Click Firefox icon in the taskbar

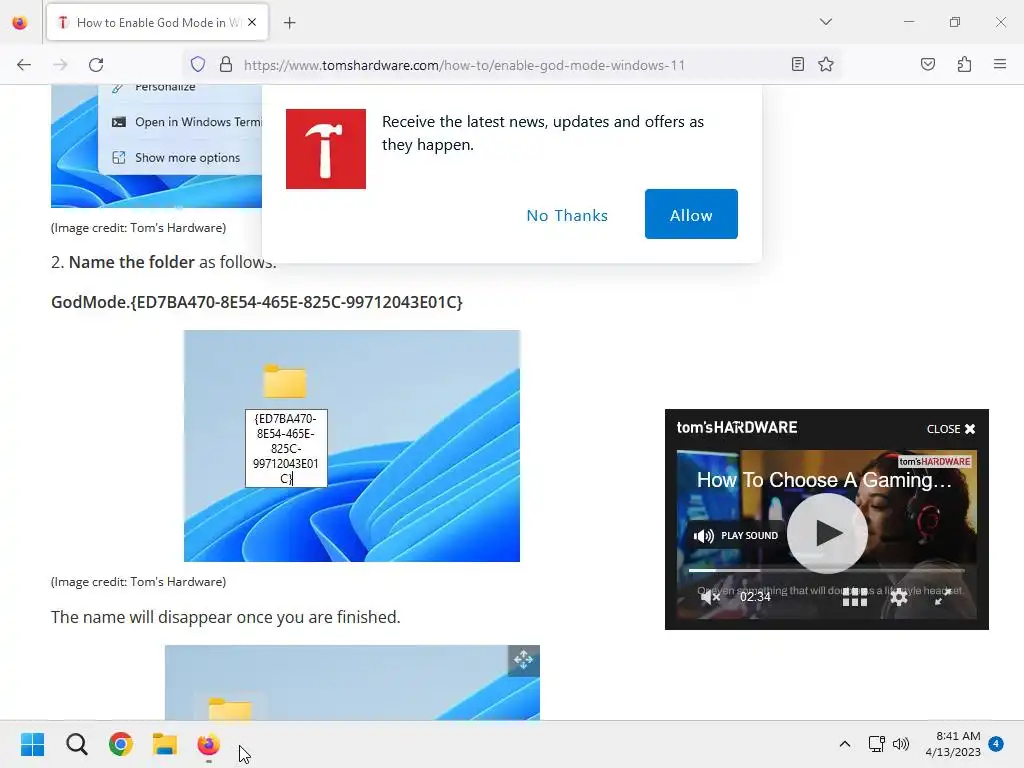click(208, 744)
